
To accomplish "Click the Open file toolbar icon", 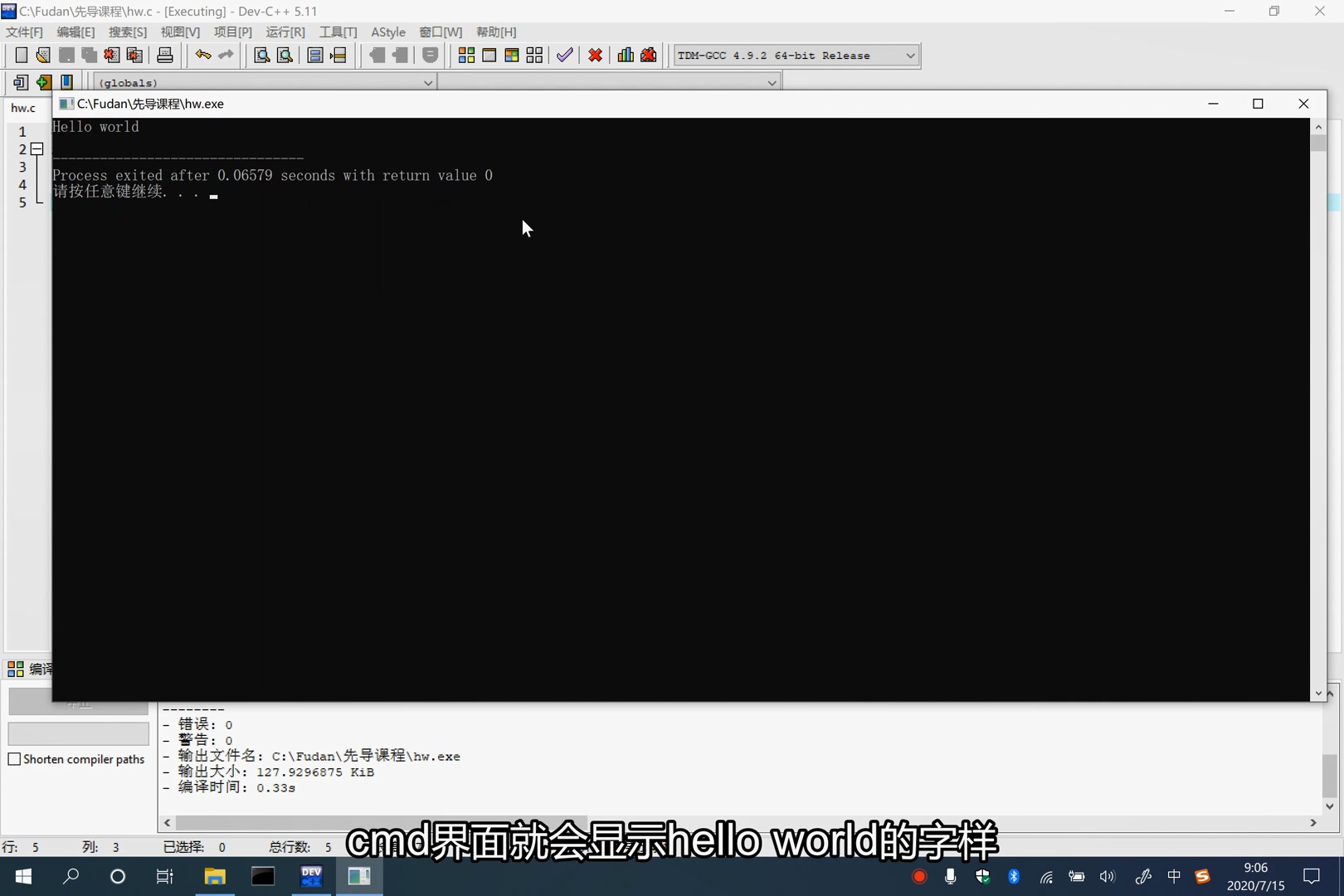I will coord(43,56).
